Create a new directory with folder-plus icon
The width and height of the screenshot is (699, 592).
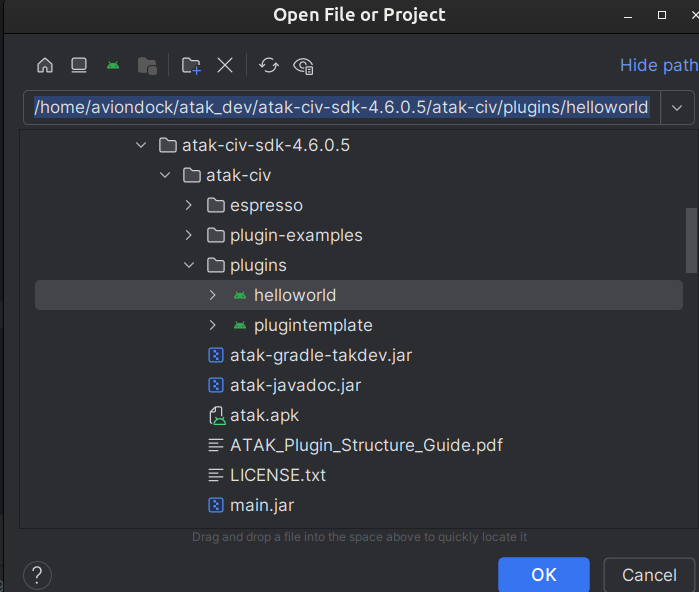coord(191,65)
